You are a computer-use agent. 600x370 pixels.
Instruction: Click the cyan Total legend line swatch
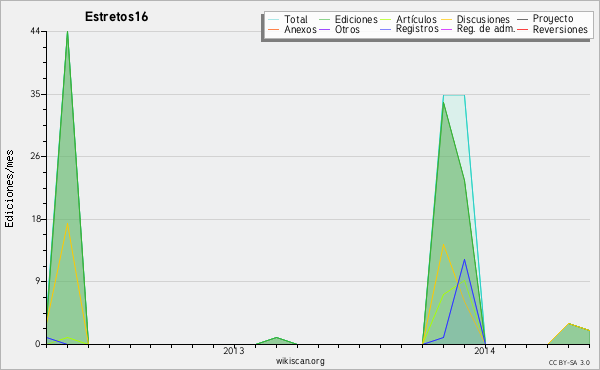pyautogui.click(x=274, y=20)
